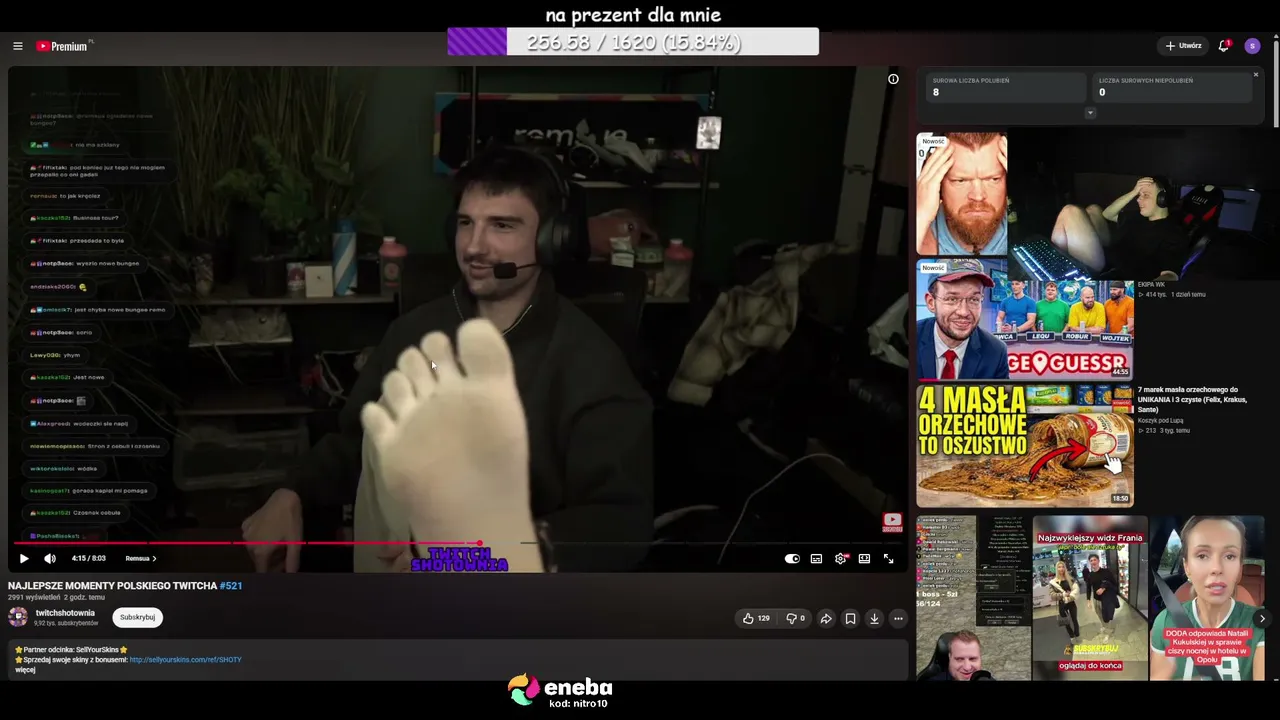Screen dimensions: 1280x720
Task: Open the player settings gear
Action: tap(840, 559)
